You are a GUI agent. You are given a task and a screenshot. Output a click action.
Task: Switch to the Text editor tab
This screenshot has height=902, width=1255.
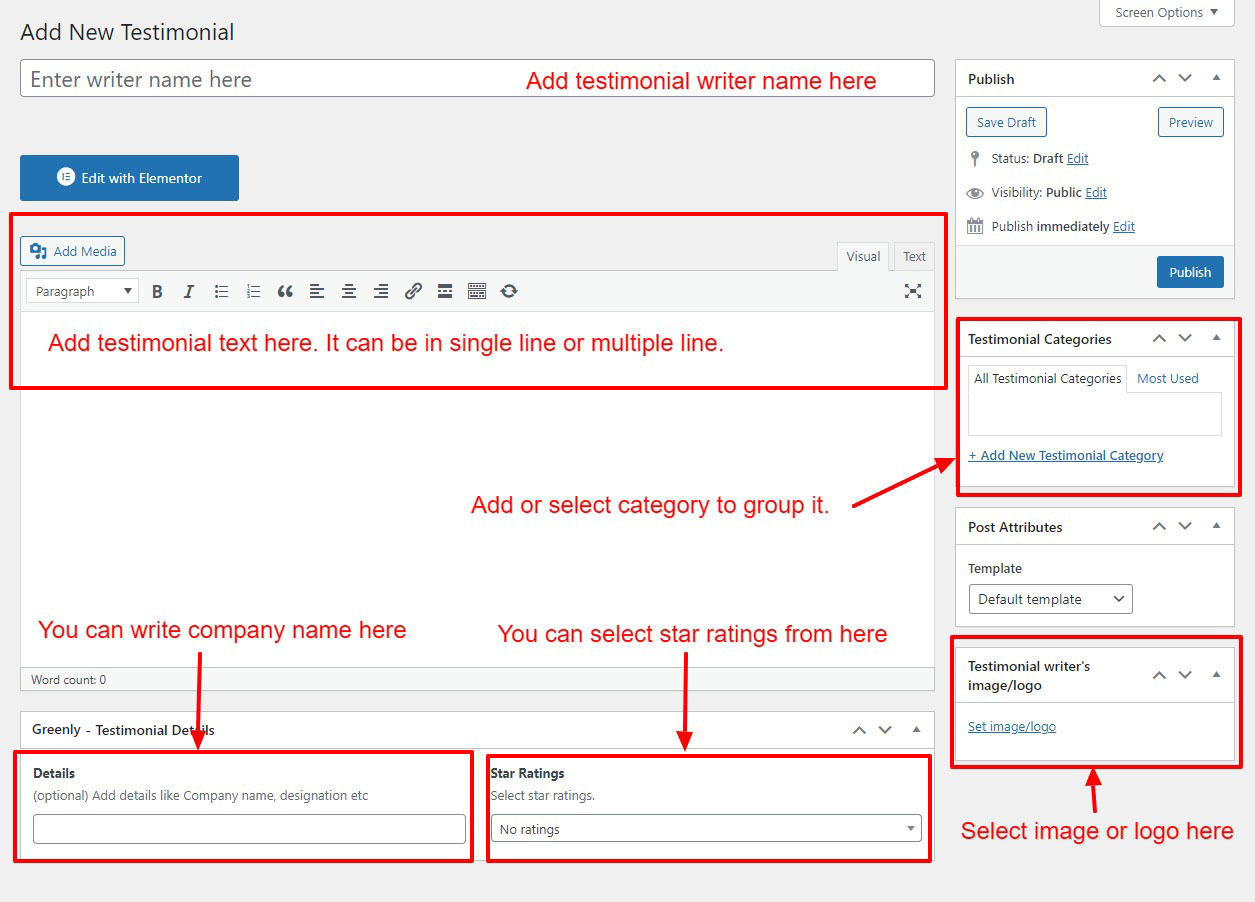(x=914, y=257)
